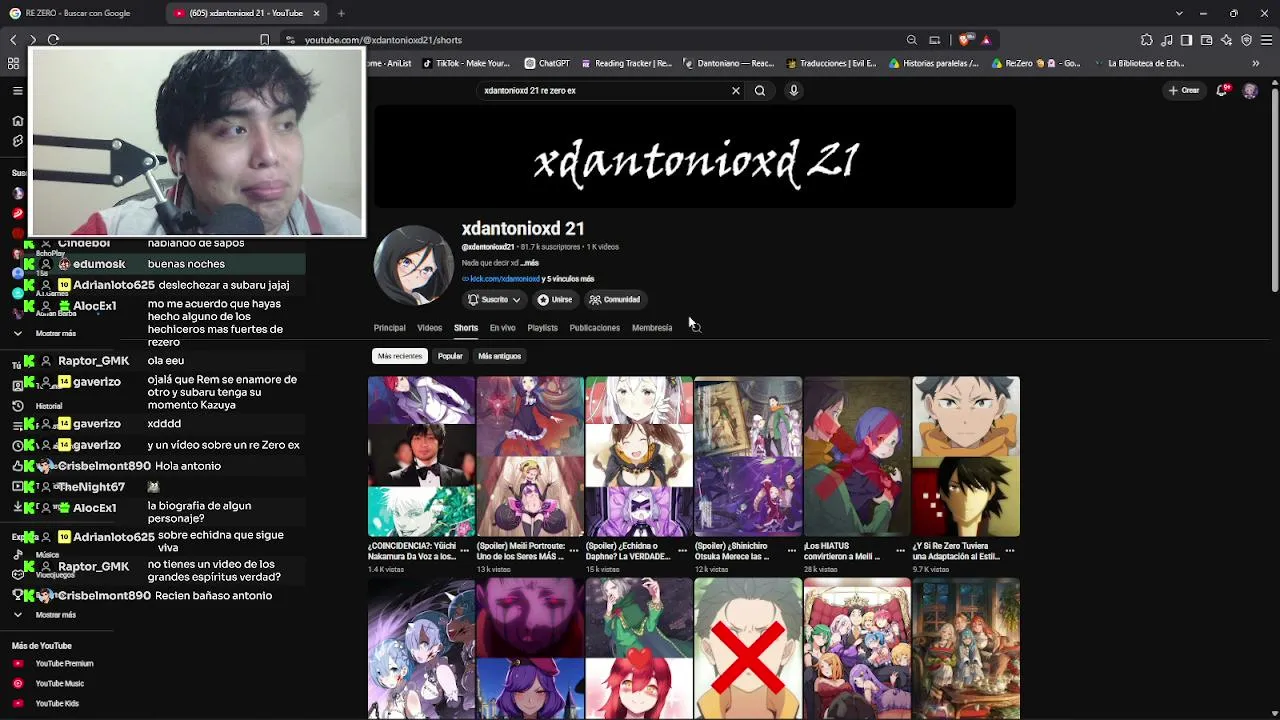Image resolution: width=1280 pixels, height=720 pixels.
Task: Click the Unirse membership button
Action: 555,299
